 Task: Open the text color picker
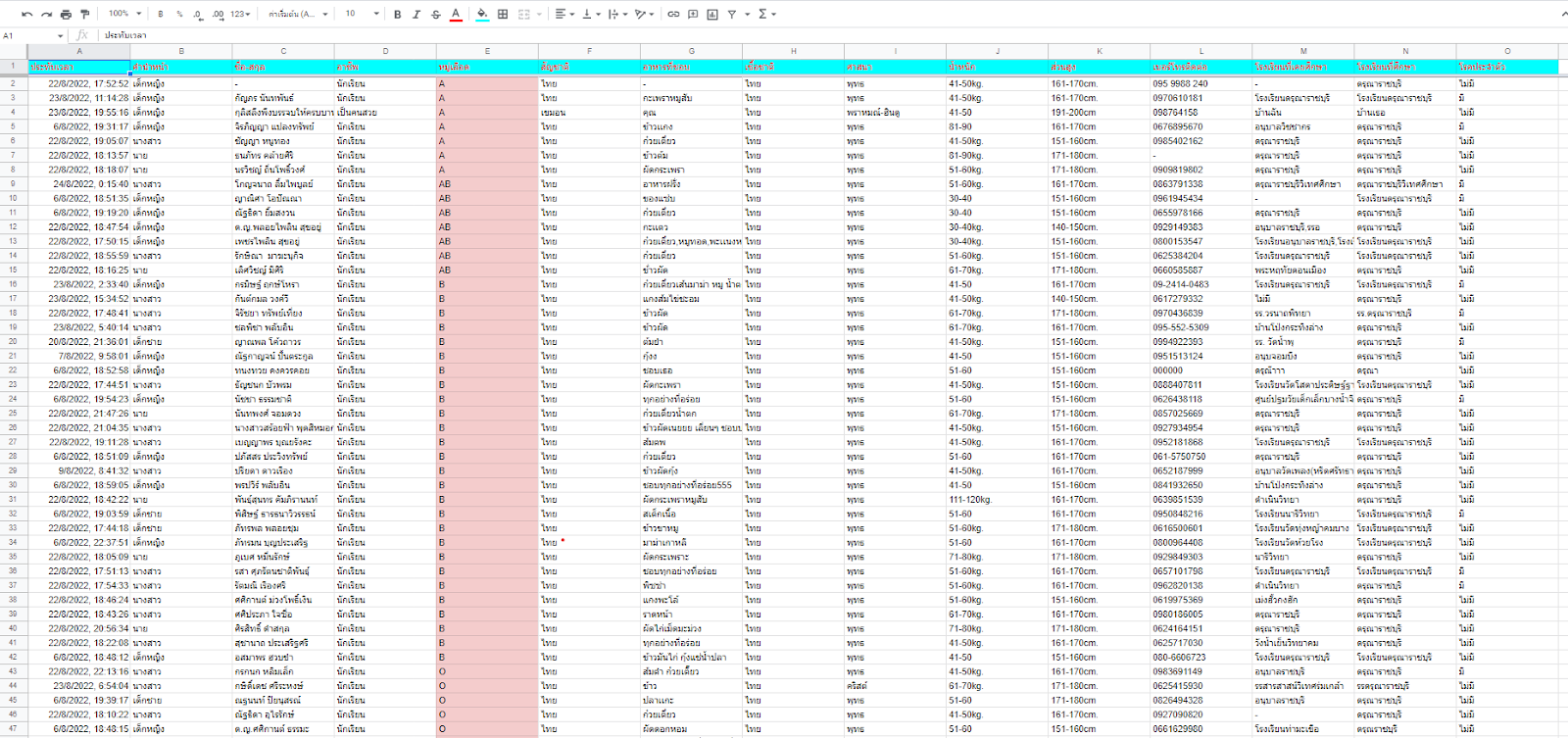pyautogui.click(x=456, y=14)
